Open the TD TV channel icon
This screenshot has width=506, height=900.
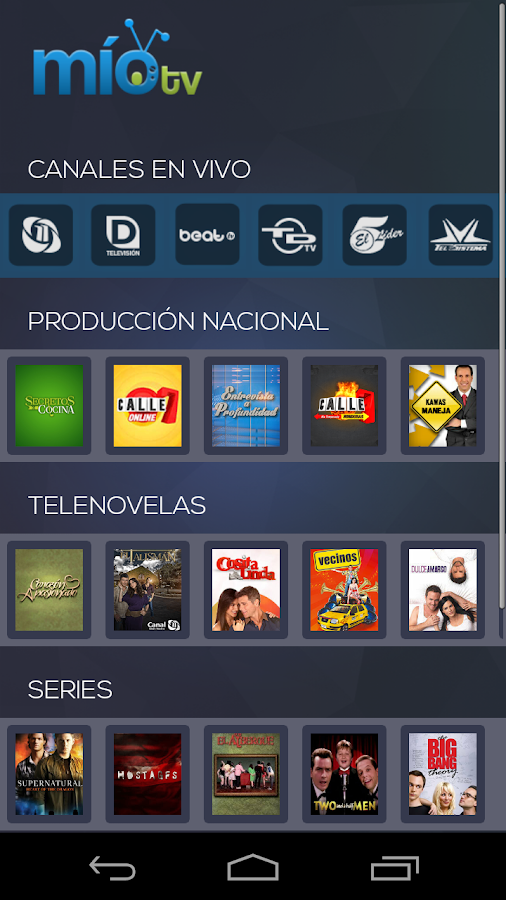tap(290, 235)
